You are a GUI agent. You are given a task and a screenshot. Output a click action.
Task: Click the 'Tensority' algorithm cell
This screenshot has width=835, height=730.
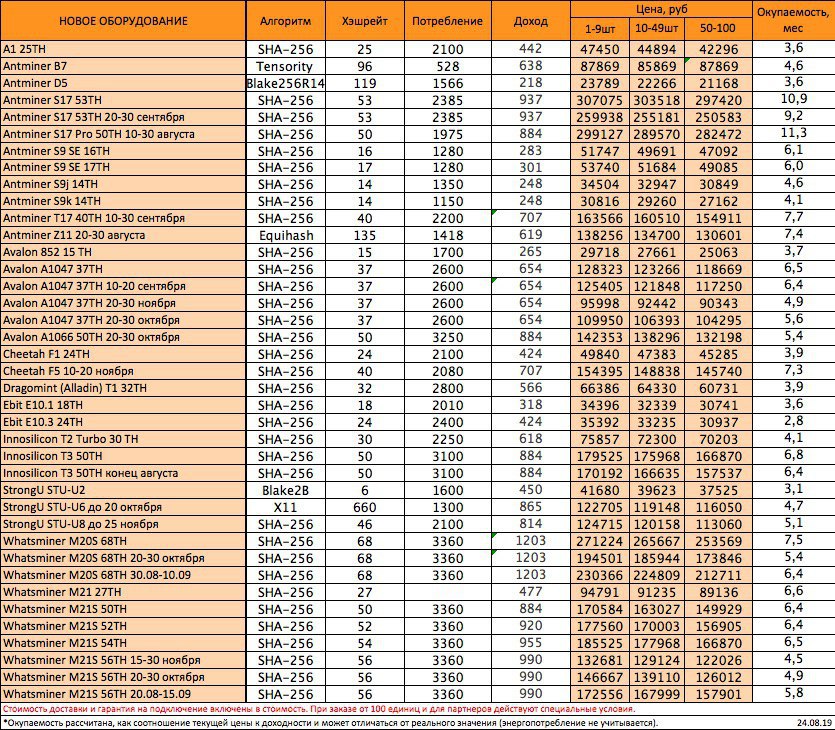[x=285, y=66]
